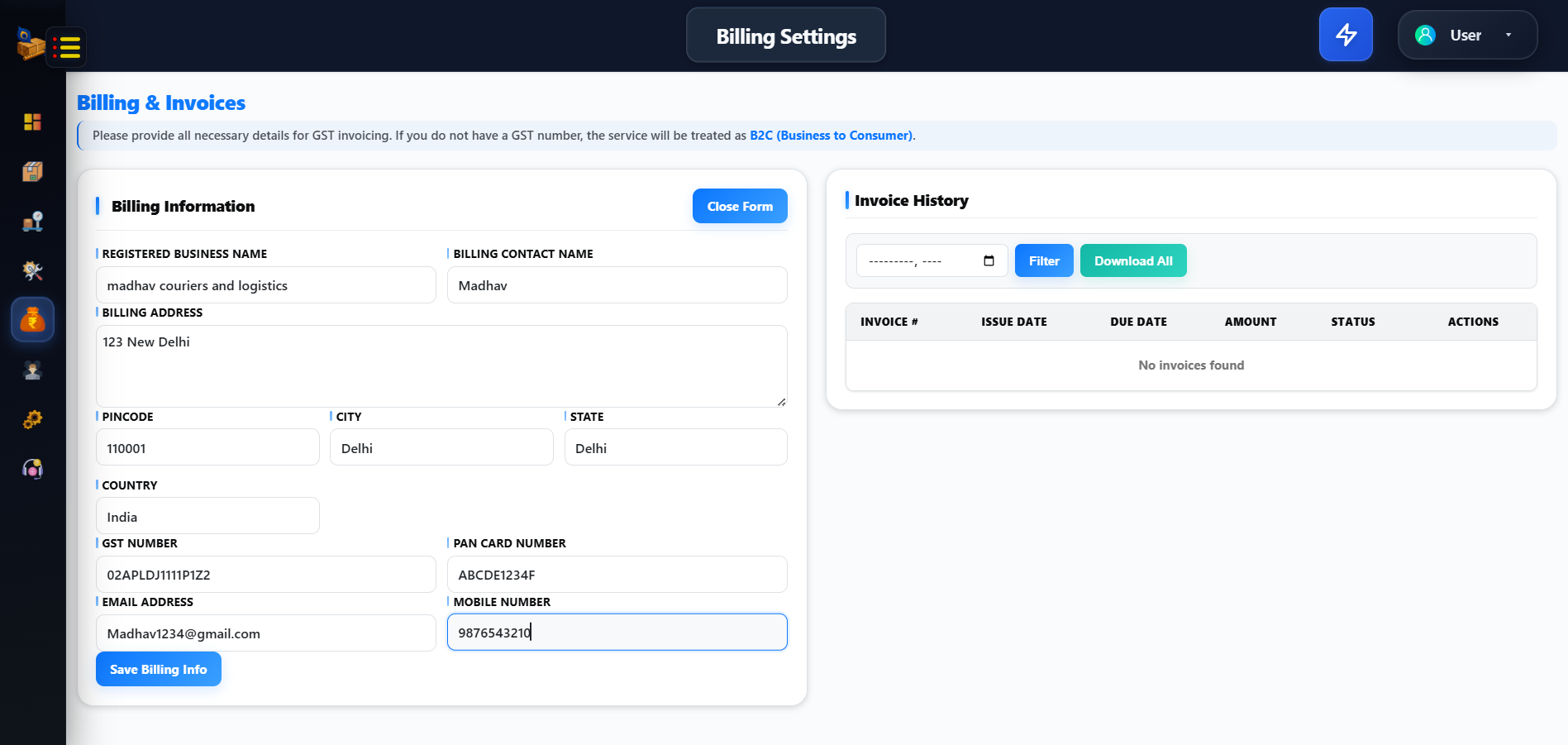This screenshot has height=745, width=1568.
Task: Click the courier box logo in top-left
Action: 29,43
